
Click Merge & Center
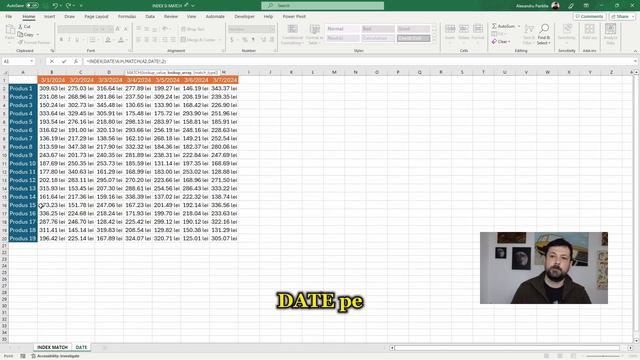point(198,40)
